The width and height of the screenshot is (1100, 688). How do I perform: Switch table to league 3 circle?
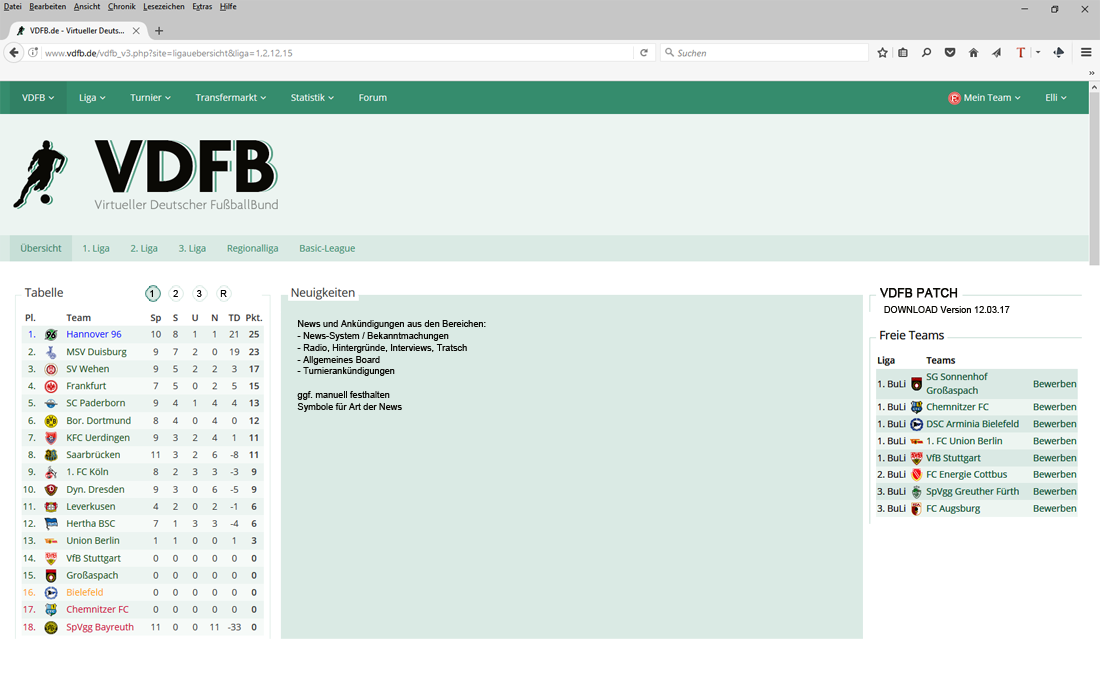pos(199,294)
